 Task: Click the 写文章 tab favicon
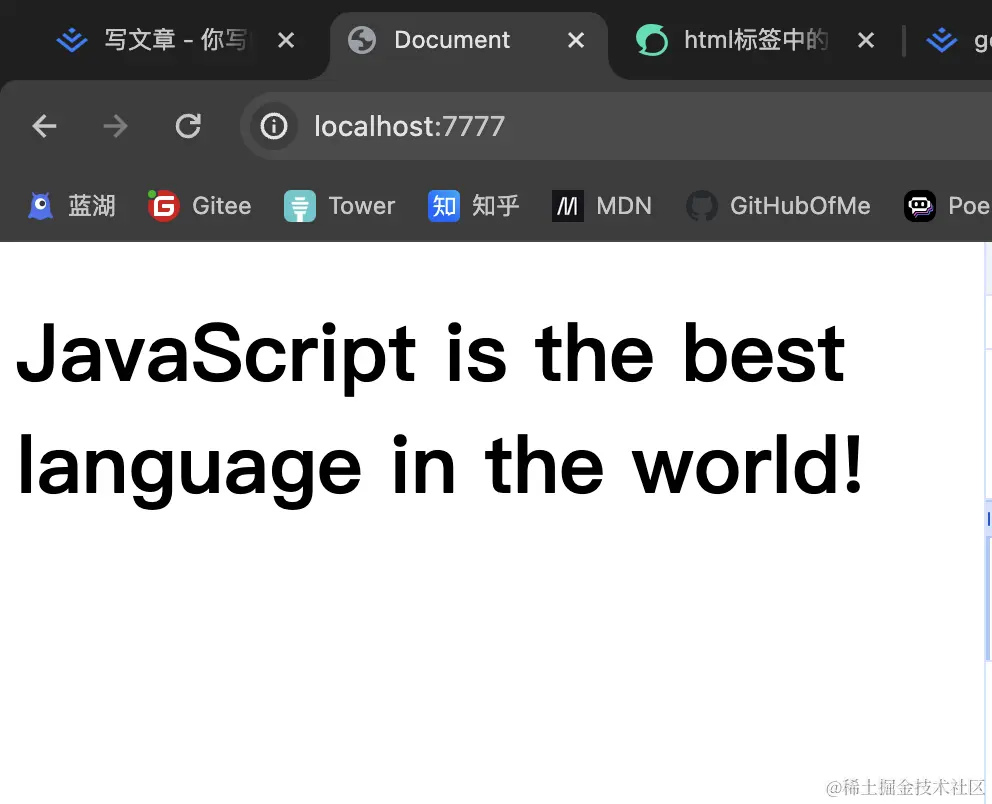[x=71, y=40]
